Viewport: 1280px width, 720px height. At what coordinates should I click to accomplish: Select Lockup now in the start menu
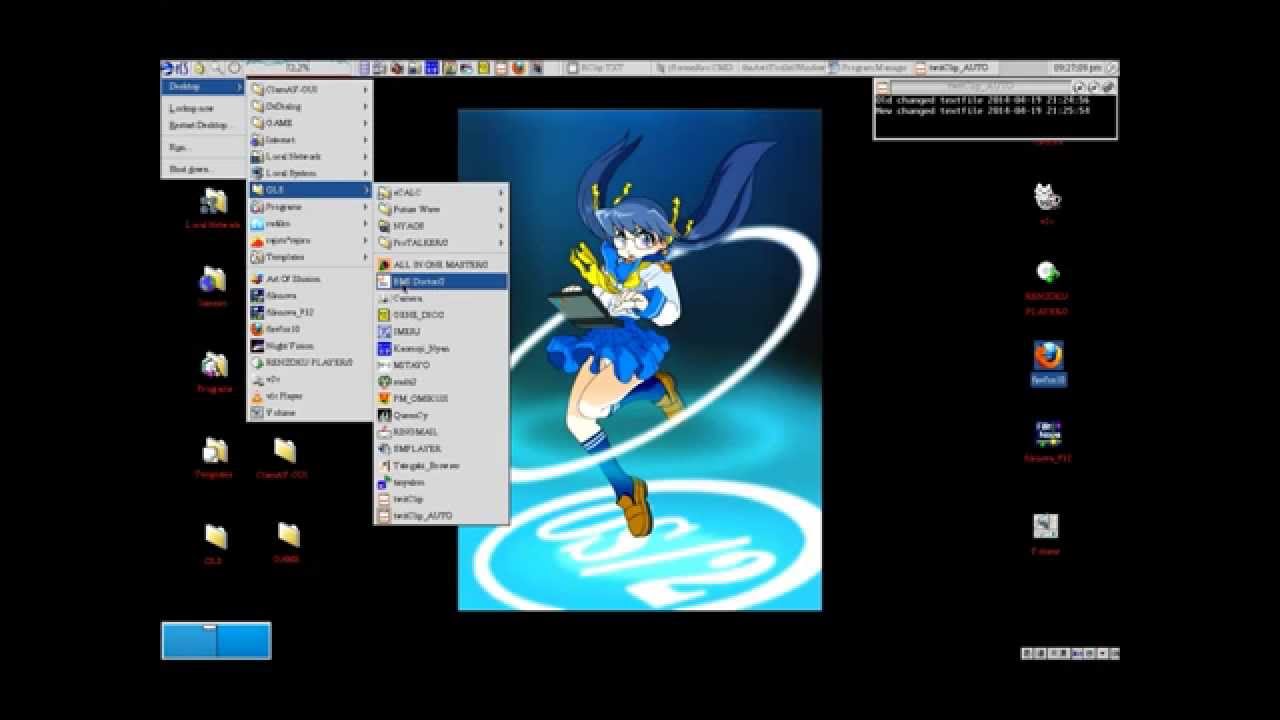click(203, 107)
